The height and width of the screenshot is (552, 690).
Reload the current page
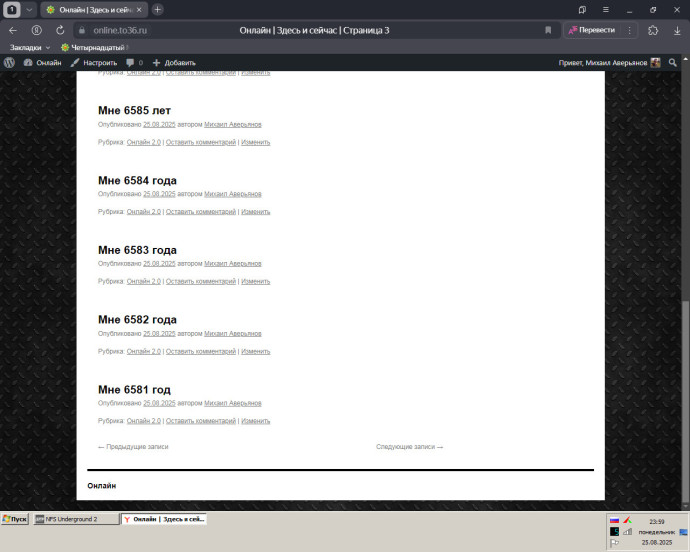60,30
